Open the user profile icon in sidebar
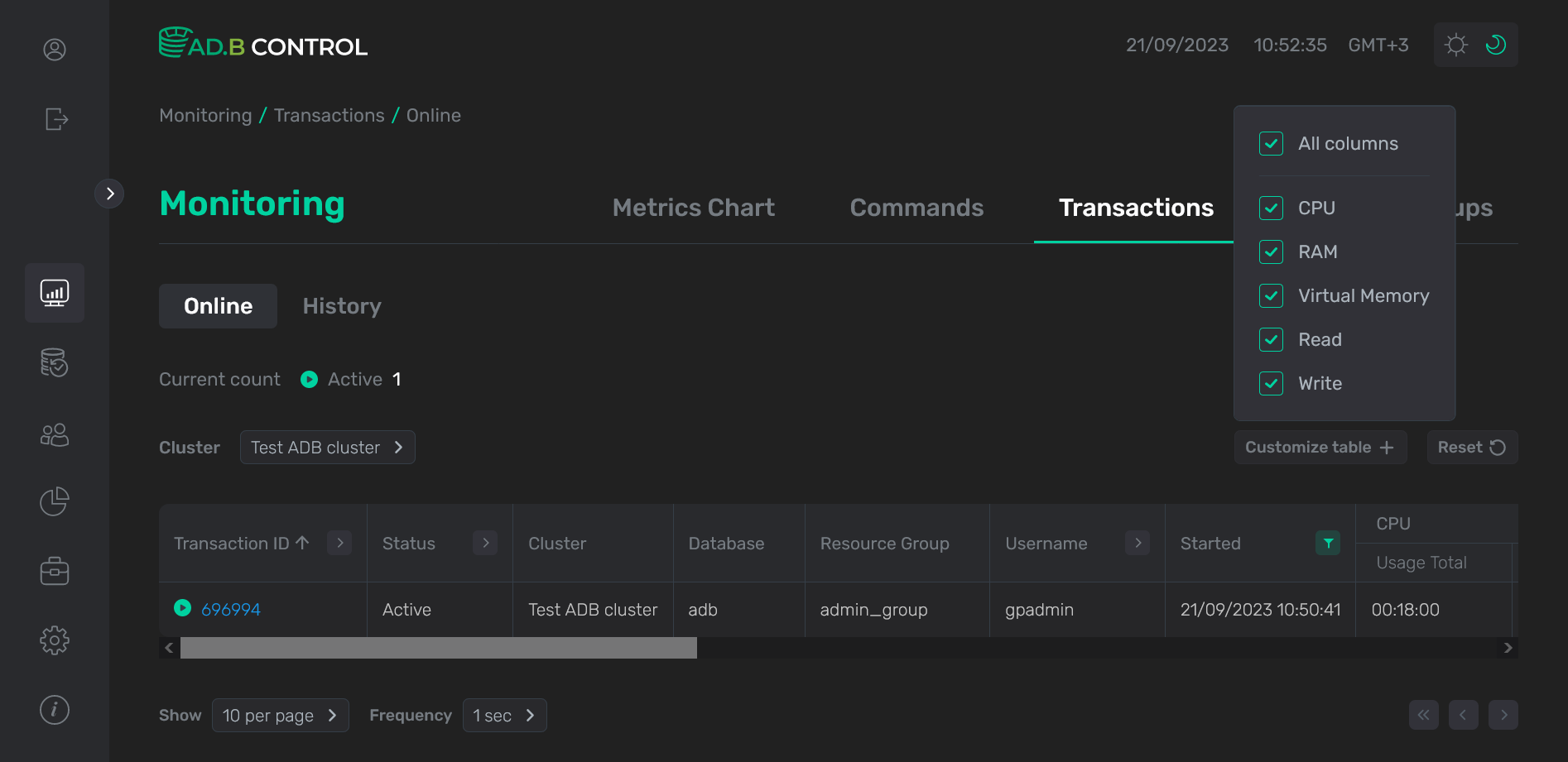The image size is (1568, 762). point(55,50)
